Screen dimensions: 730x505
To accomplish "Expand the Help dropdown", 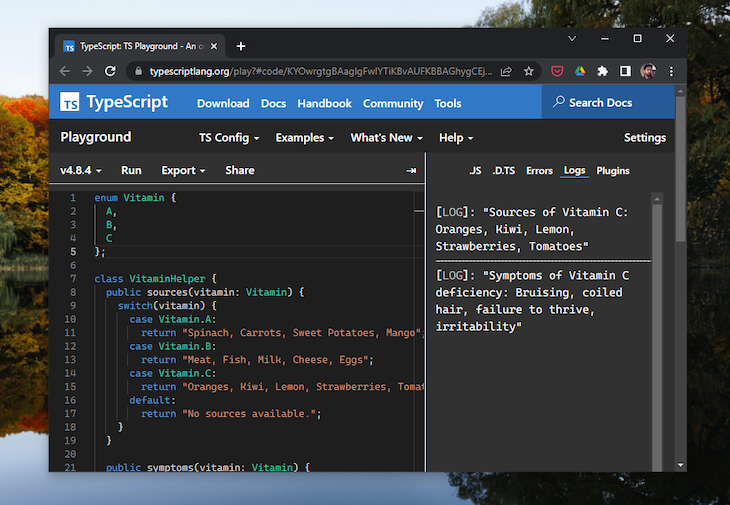I will click(456, 138).
